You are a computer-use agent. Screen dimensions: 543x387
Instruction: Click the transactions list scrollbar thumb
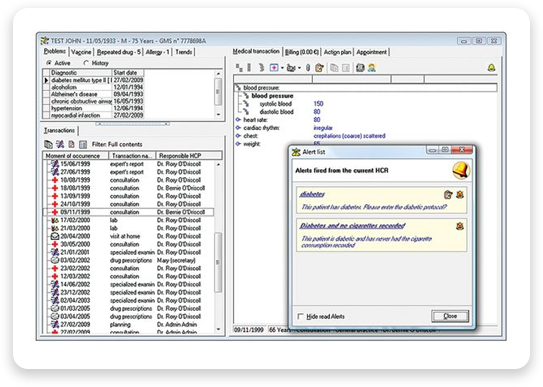coord(218,262)
